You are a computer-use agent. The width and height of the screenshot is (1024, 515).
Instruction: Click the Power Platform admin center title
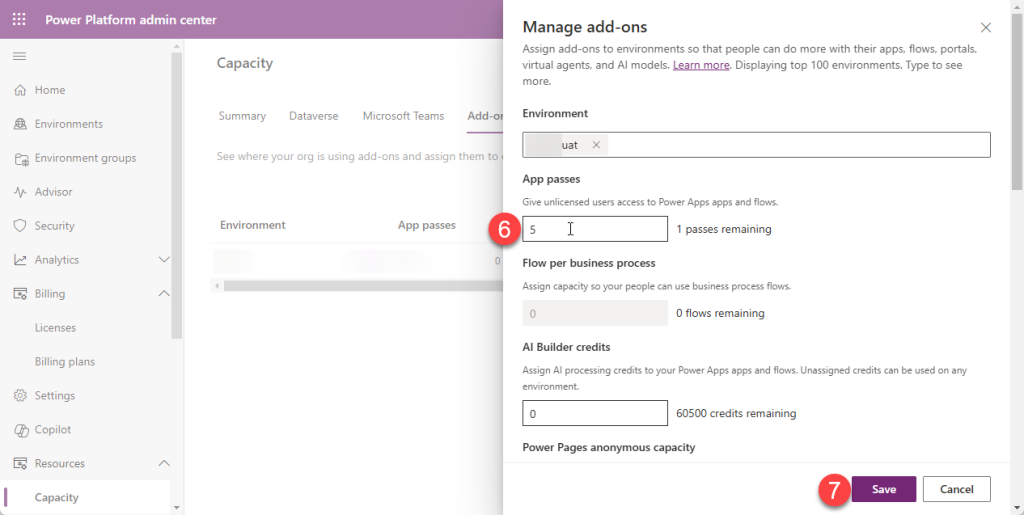[131, 20]
